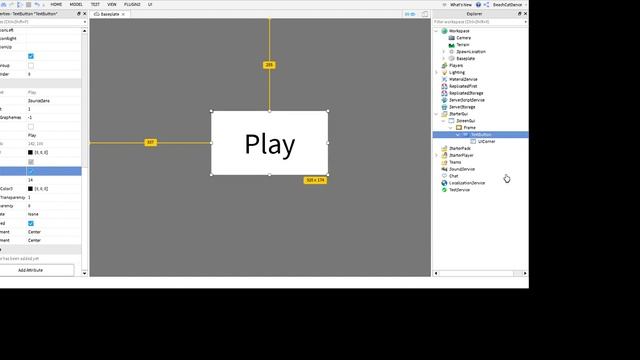The width and height of the screenshot is (640, 360).
Task: Click the MaterialService icon
Action: point(444,79)
